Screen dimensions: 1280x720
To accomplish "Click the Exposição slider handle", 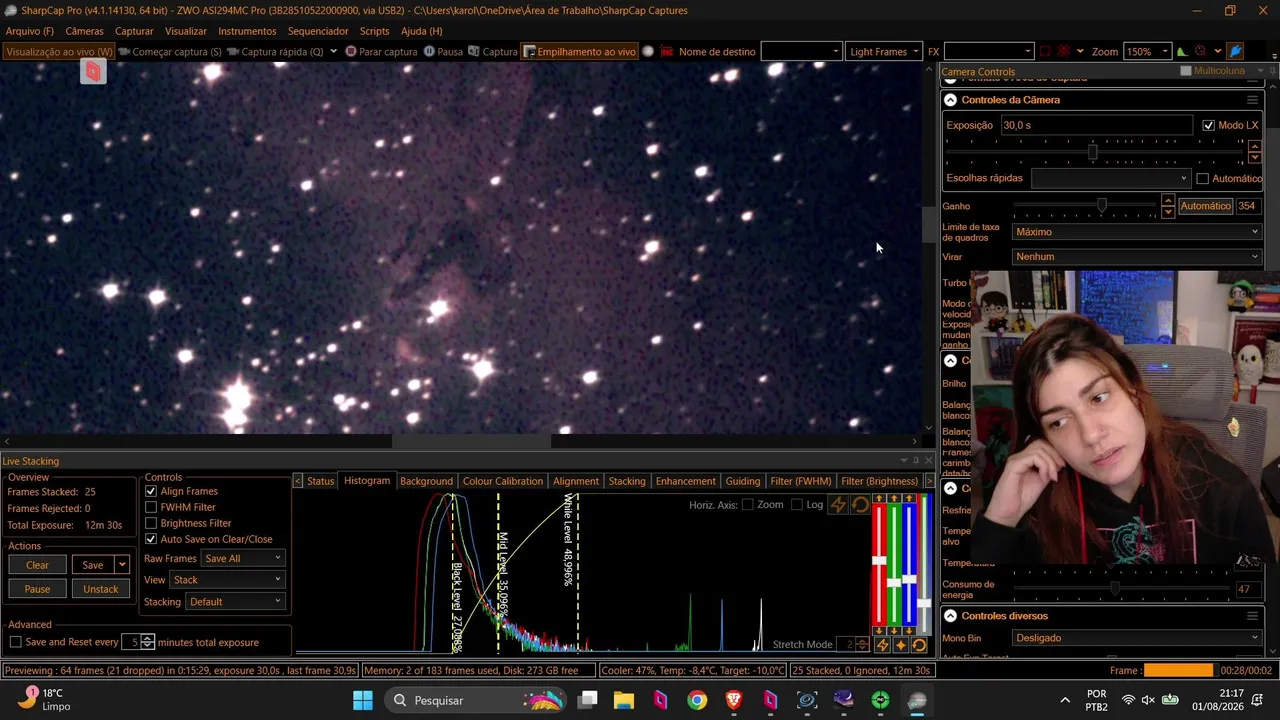I will tap(1092, 153).
